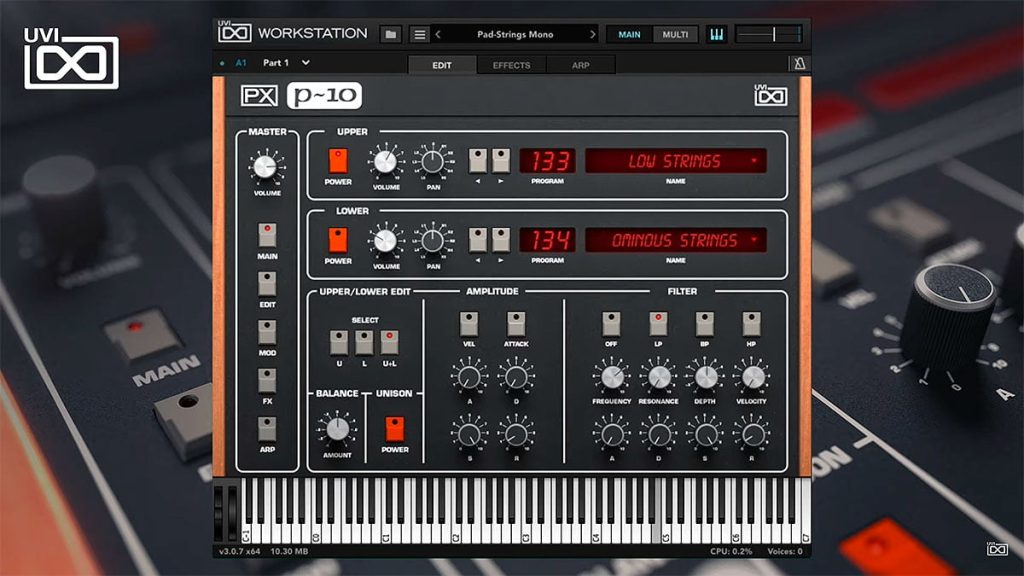Image resolution: width=1024 pixels, height=576 pixels.
Task: Click the filter FREQUENCY knob
Action: 611,377
